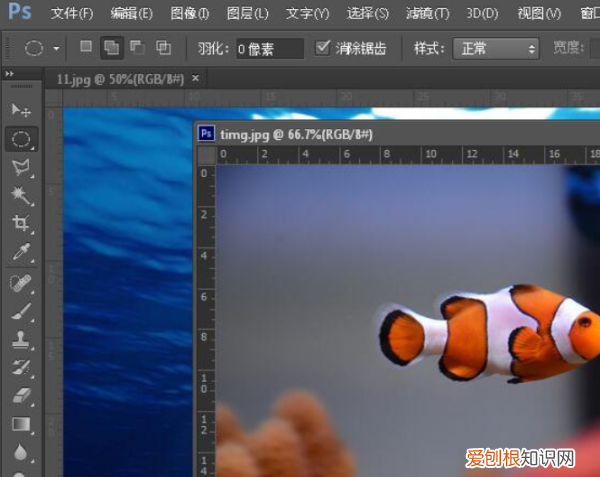The image size is (600, 477).
Task: Open the 视图(V) menu
Action: tap(539, 14)
